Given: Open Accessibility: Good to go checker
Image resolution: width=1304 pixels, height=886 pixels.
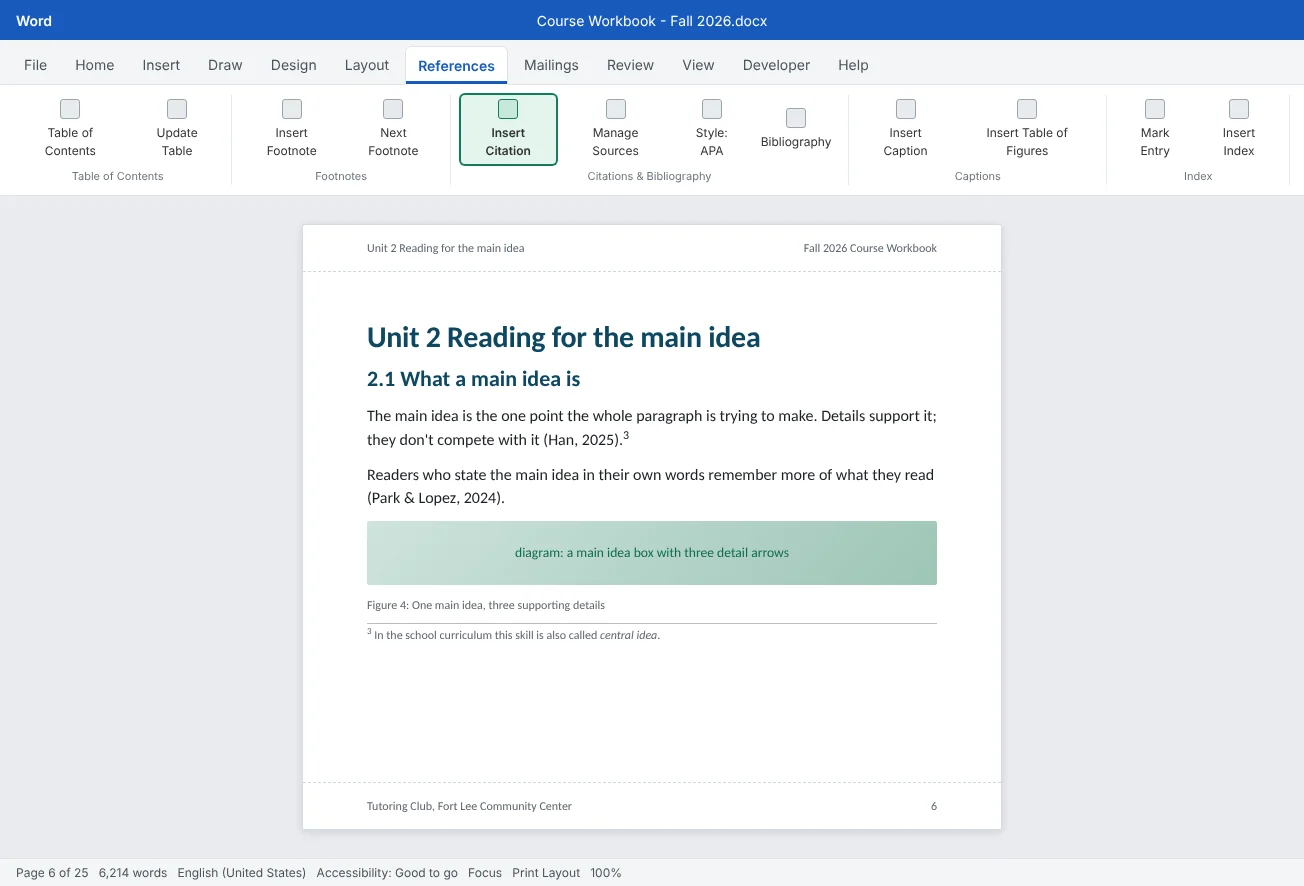Looking at the screenshot, I should pos(387,873).
